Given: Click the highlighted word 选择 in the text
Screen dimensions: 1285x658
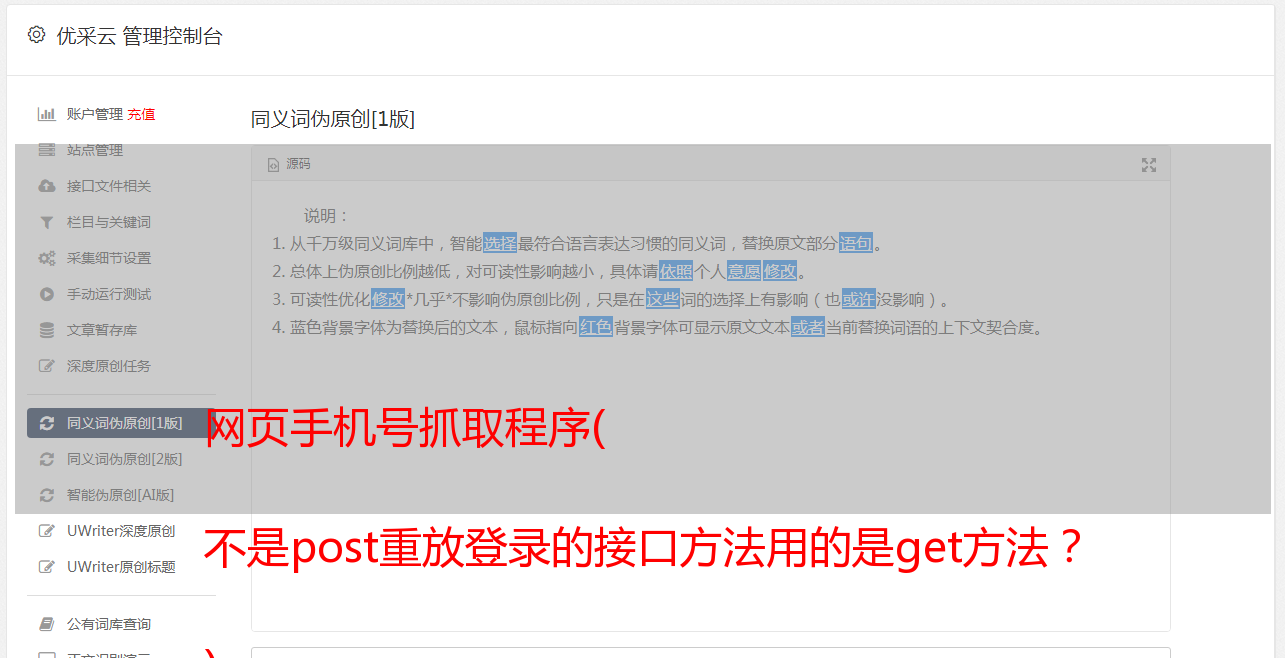Looking at the screenshot, I should coord(500,243).
